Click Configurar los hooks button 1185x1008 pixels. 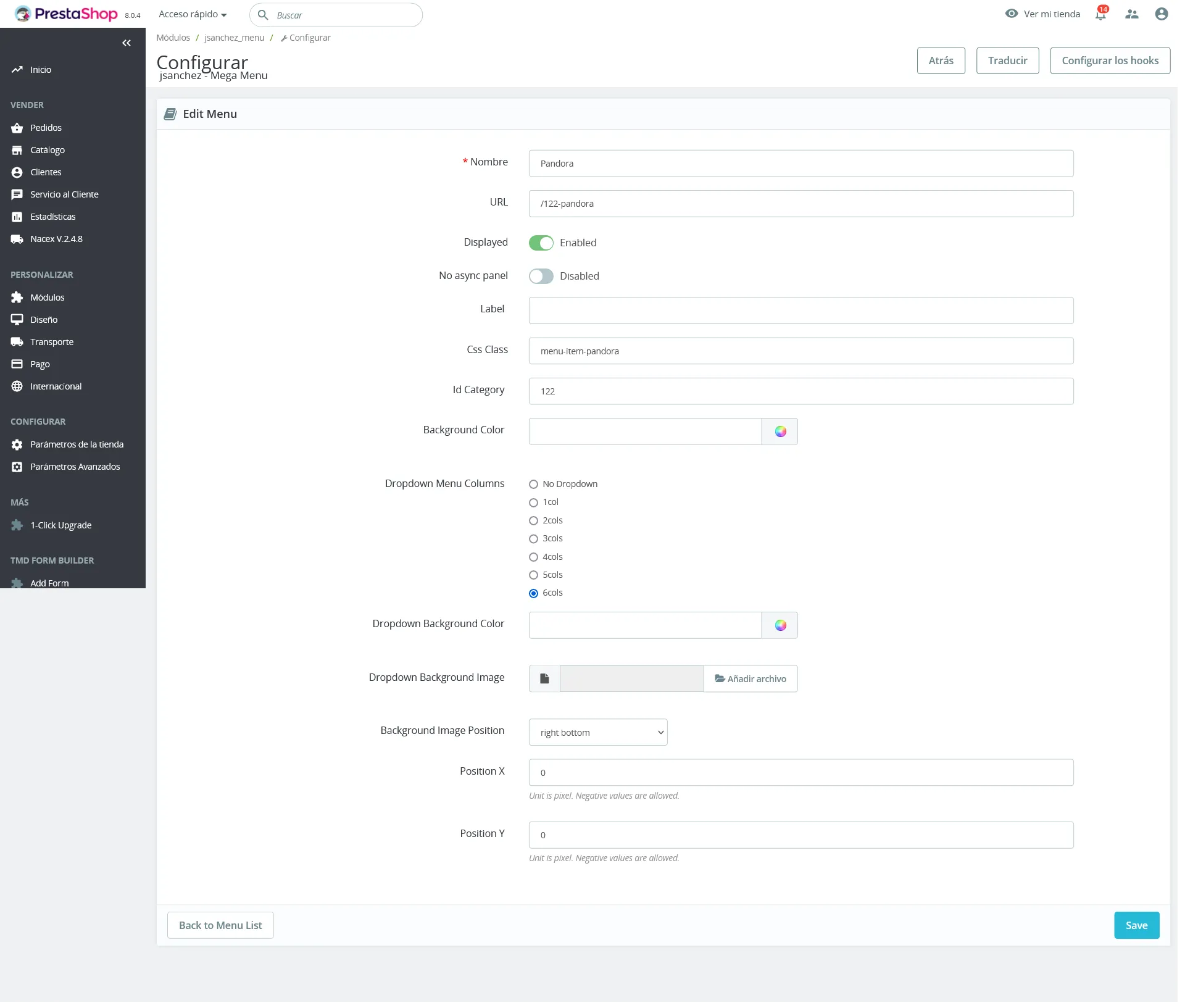pos(1110,60)
